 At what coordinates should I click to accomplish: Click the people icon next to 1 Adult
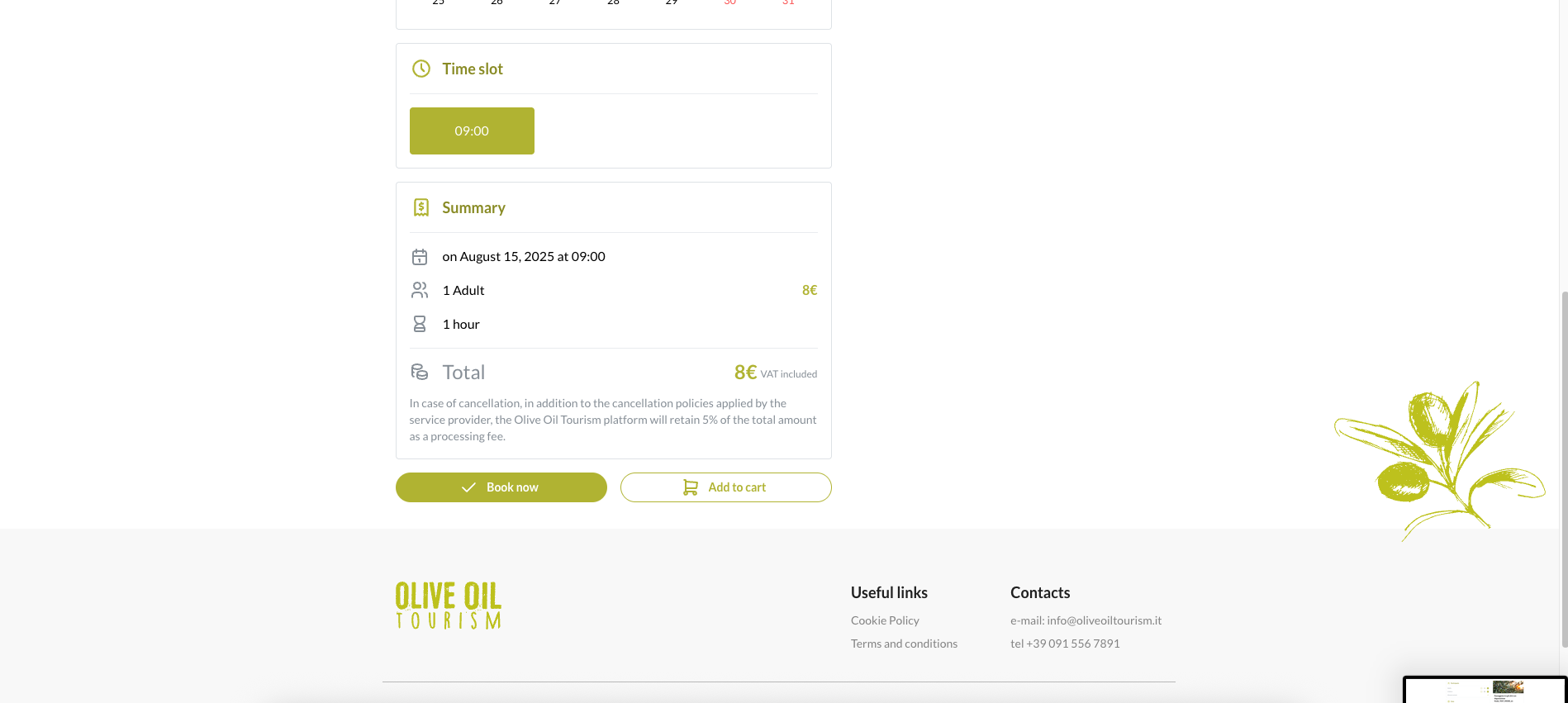(420, 290)
